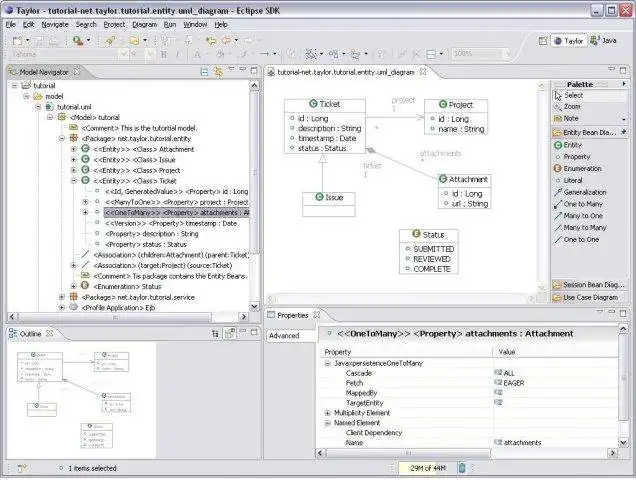Click the Model Navigator vertical scrollbar down arrow
This screenshot has height=480, width=636.
point(254,306)
